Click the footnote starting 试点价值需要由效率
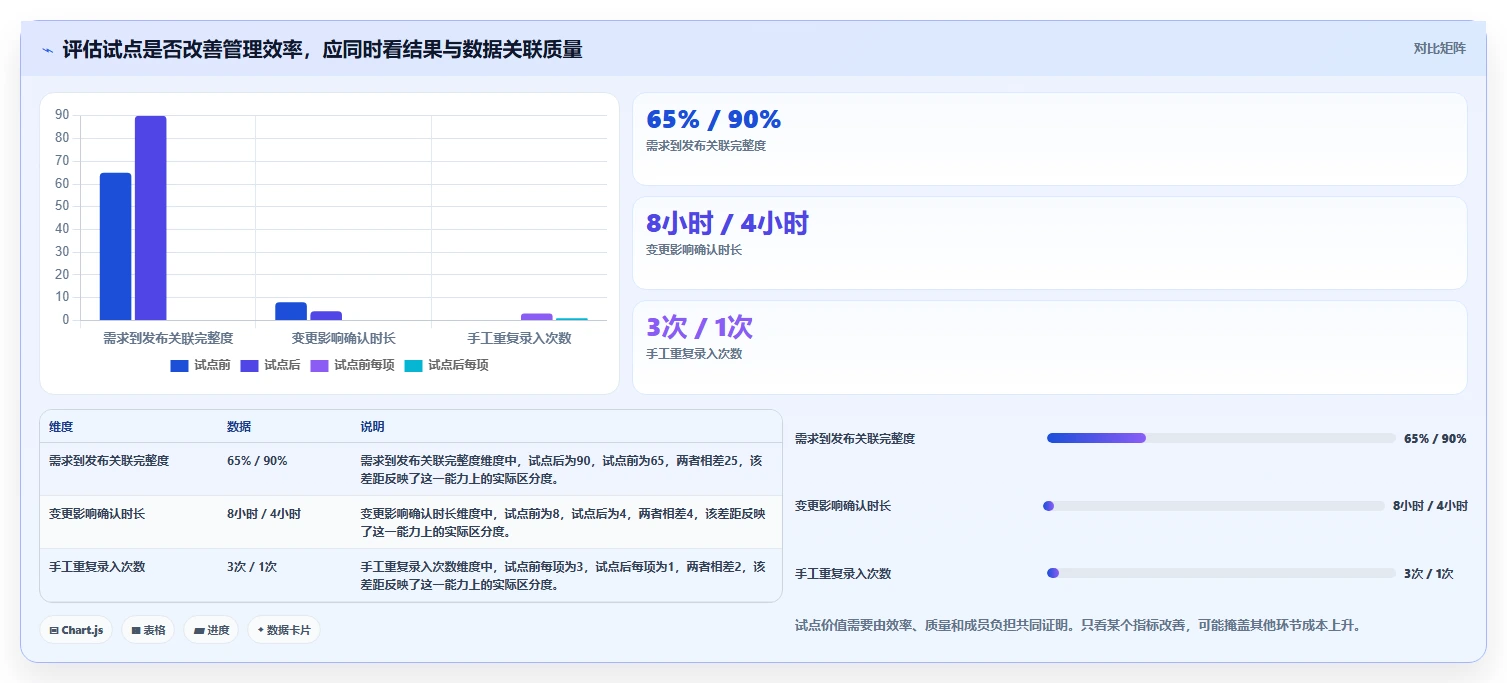The height and width of the screenshot is (683, 1507). (1078, 626)
